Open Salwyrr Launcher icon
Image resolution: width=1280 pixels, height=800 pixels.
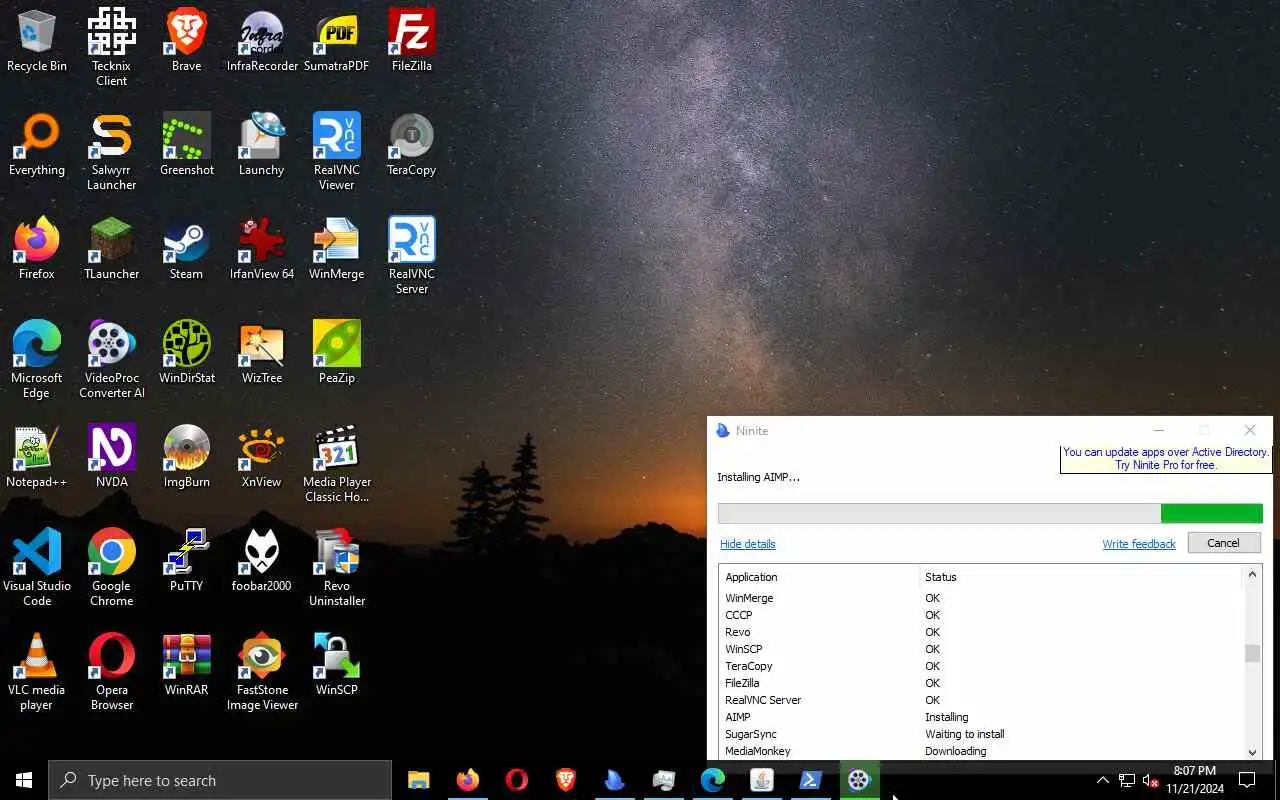click(x=111, y=152)
